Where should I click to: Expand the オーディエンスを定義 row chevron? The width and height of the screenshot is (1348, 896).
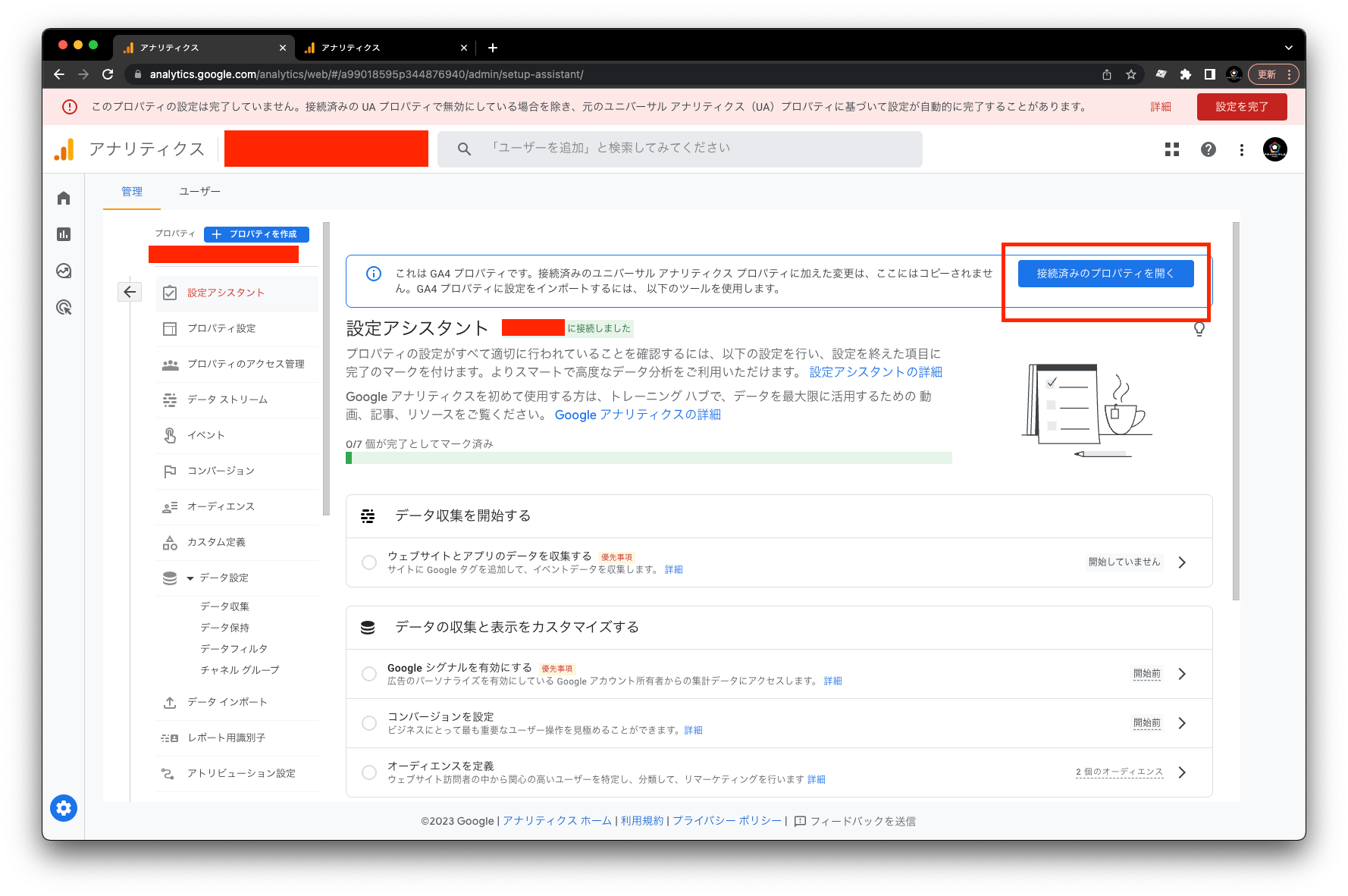[1182, 772]
